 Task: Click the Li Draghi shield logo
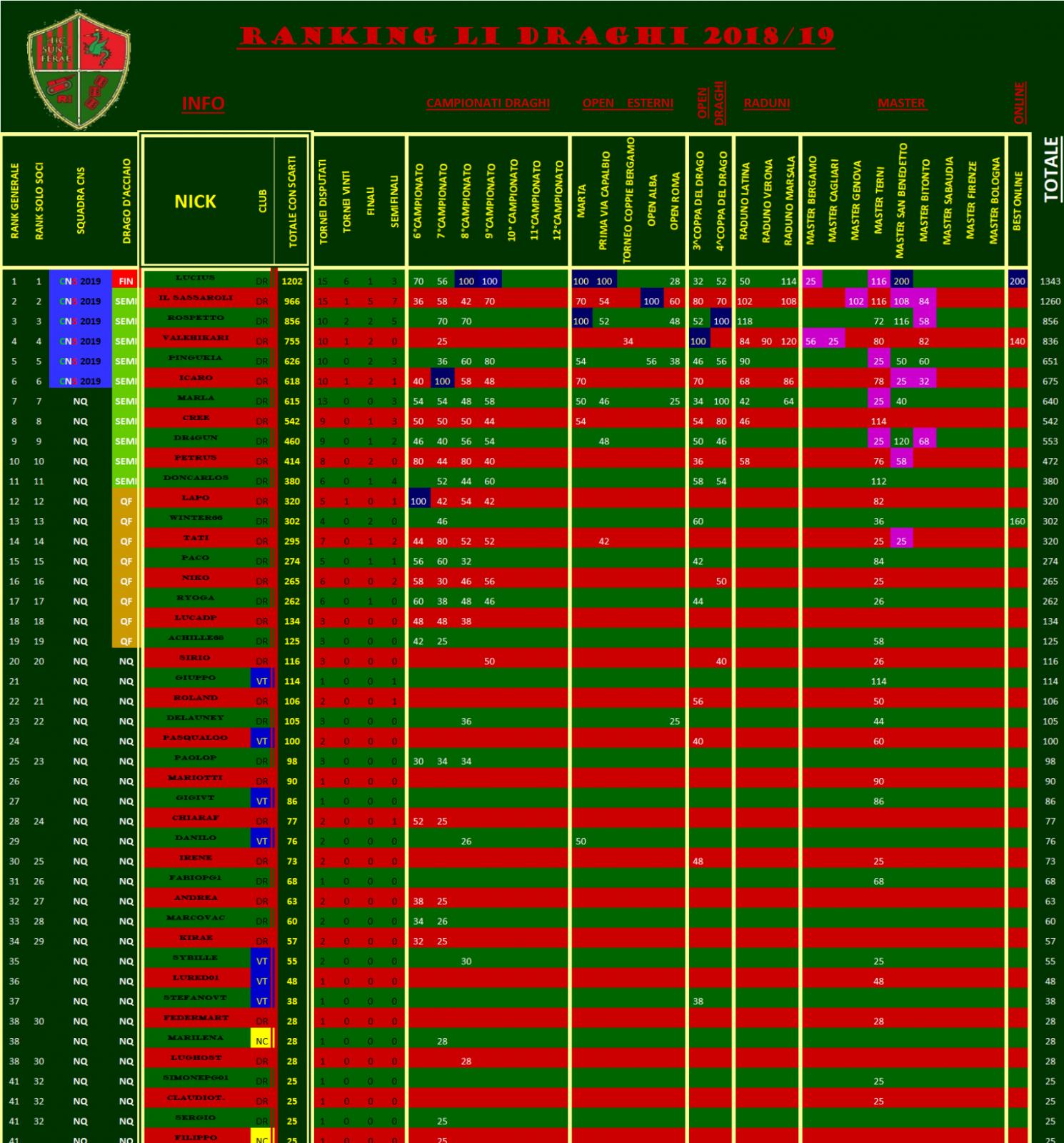[79, 69]
